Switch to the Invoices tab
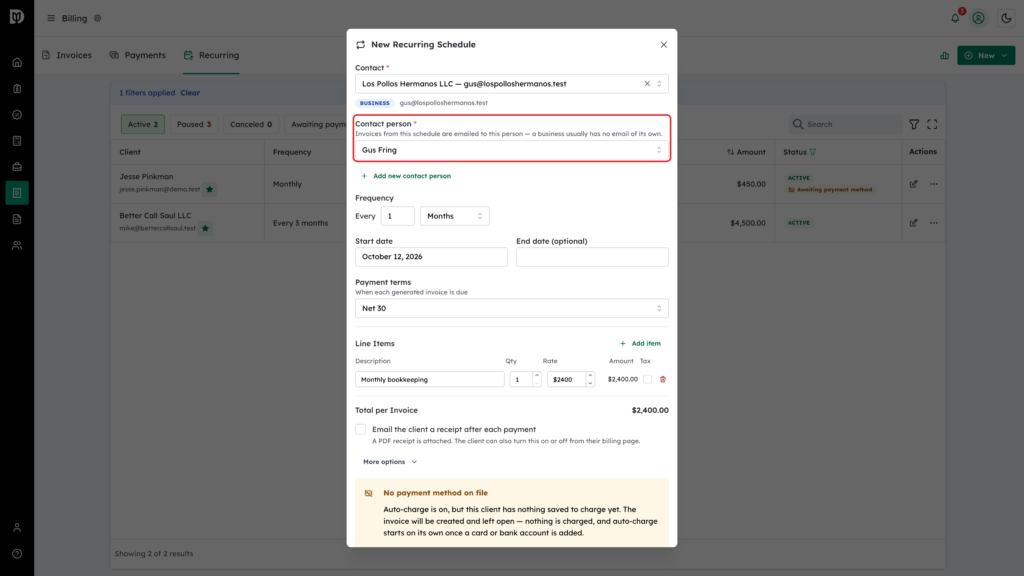This screenshot has height=576, width=1024. click(67, 56)
